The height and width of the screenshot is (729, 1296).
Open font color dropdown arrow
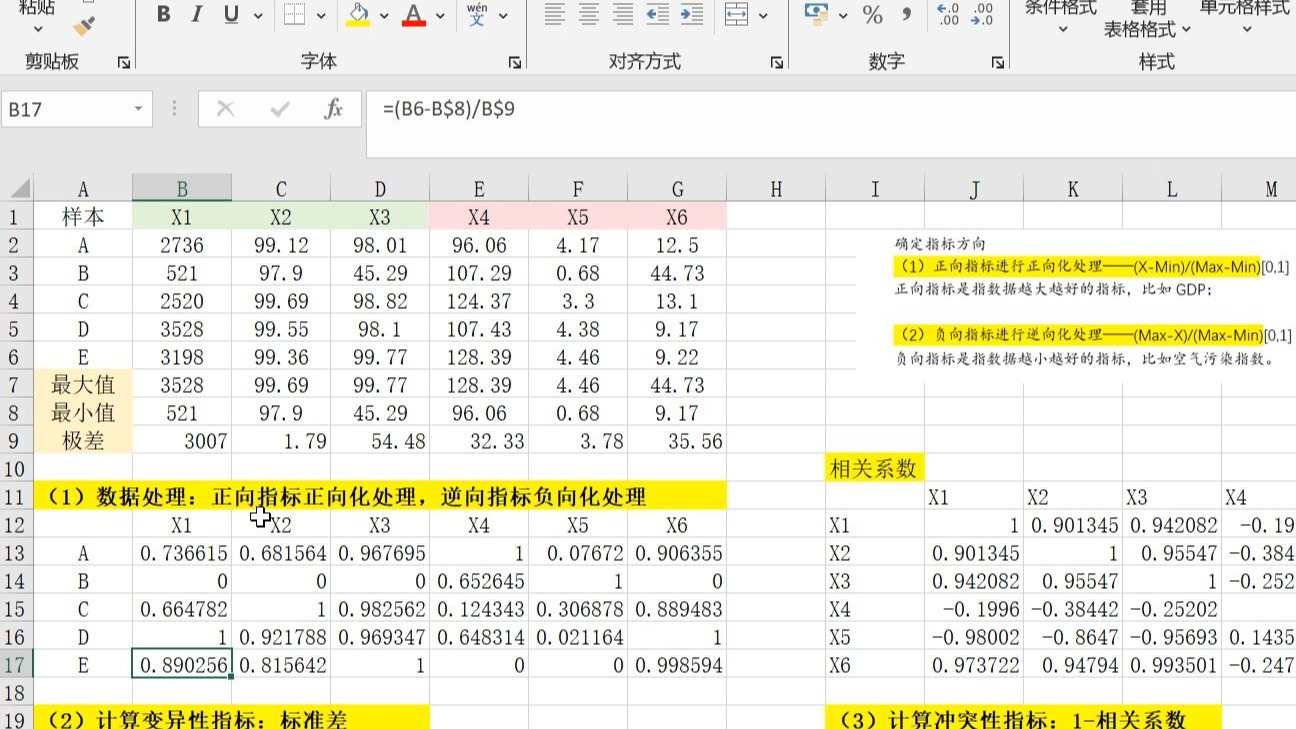(440, 16)
